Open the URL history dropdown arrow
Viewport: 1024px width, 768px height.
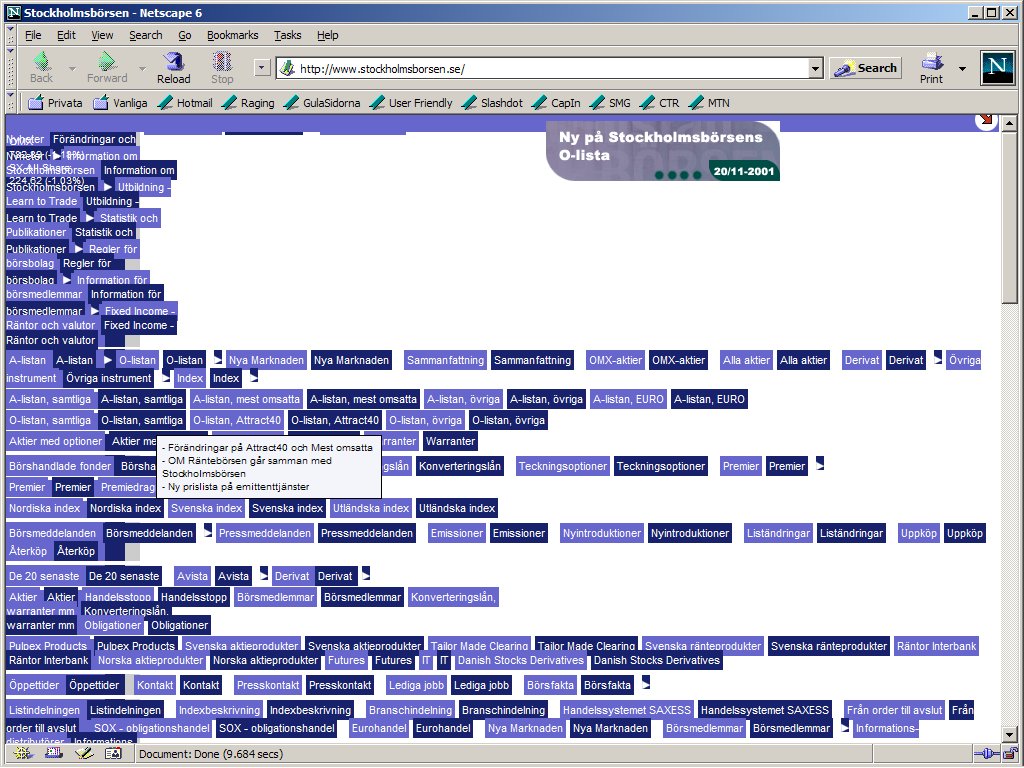point(815,68)
